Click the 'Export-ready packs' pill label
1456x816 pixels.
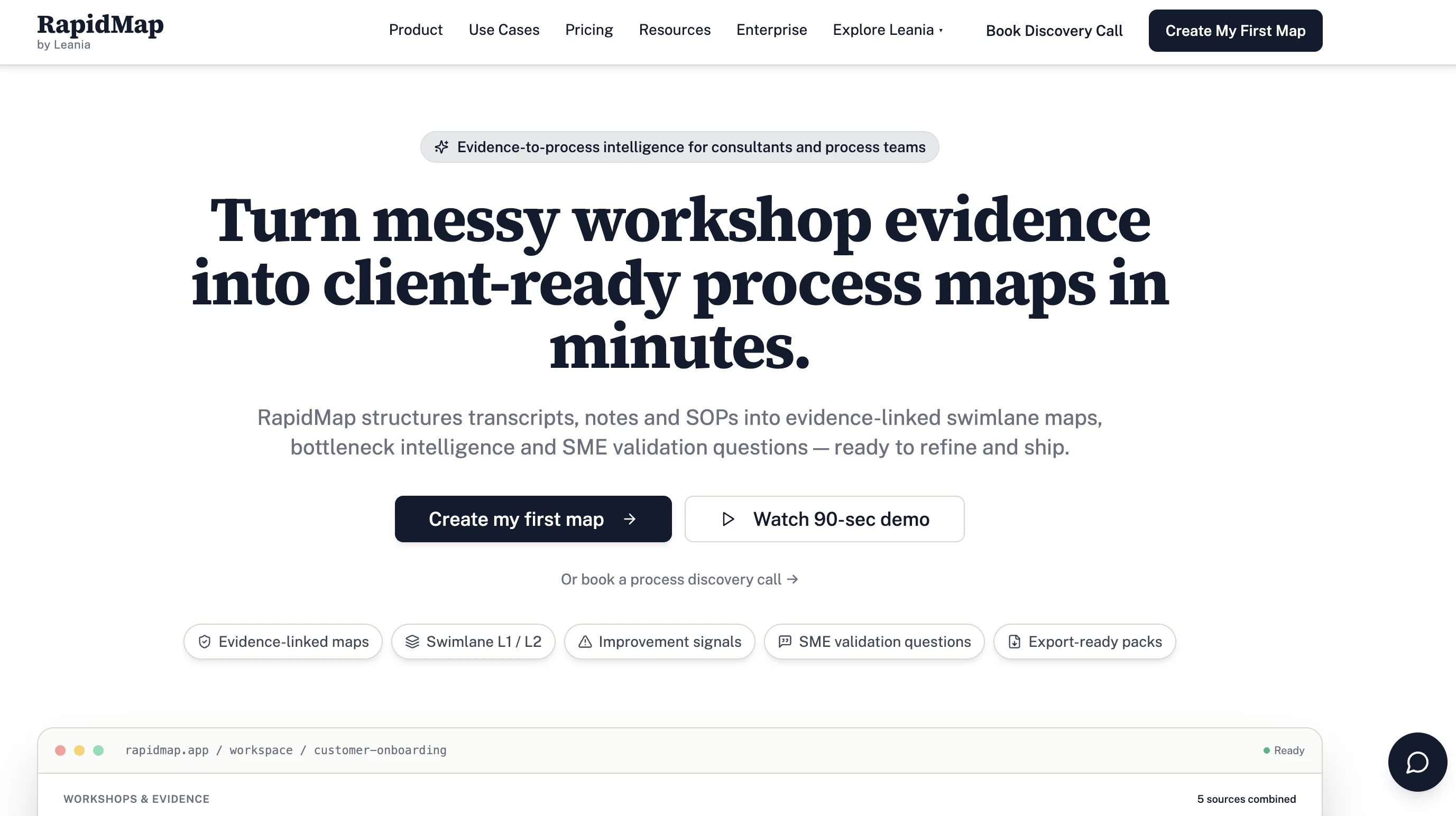1095,642
